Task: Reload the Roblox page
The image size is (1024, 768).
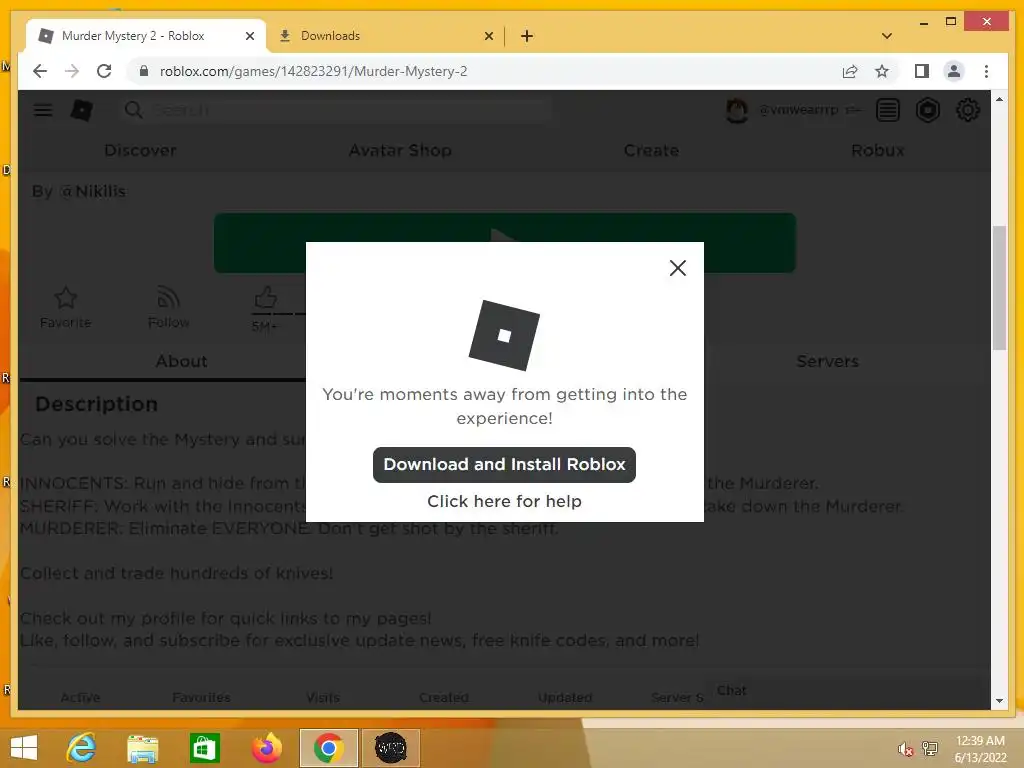Action: coord(104,71)
